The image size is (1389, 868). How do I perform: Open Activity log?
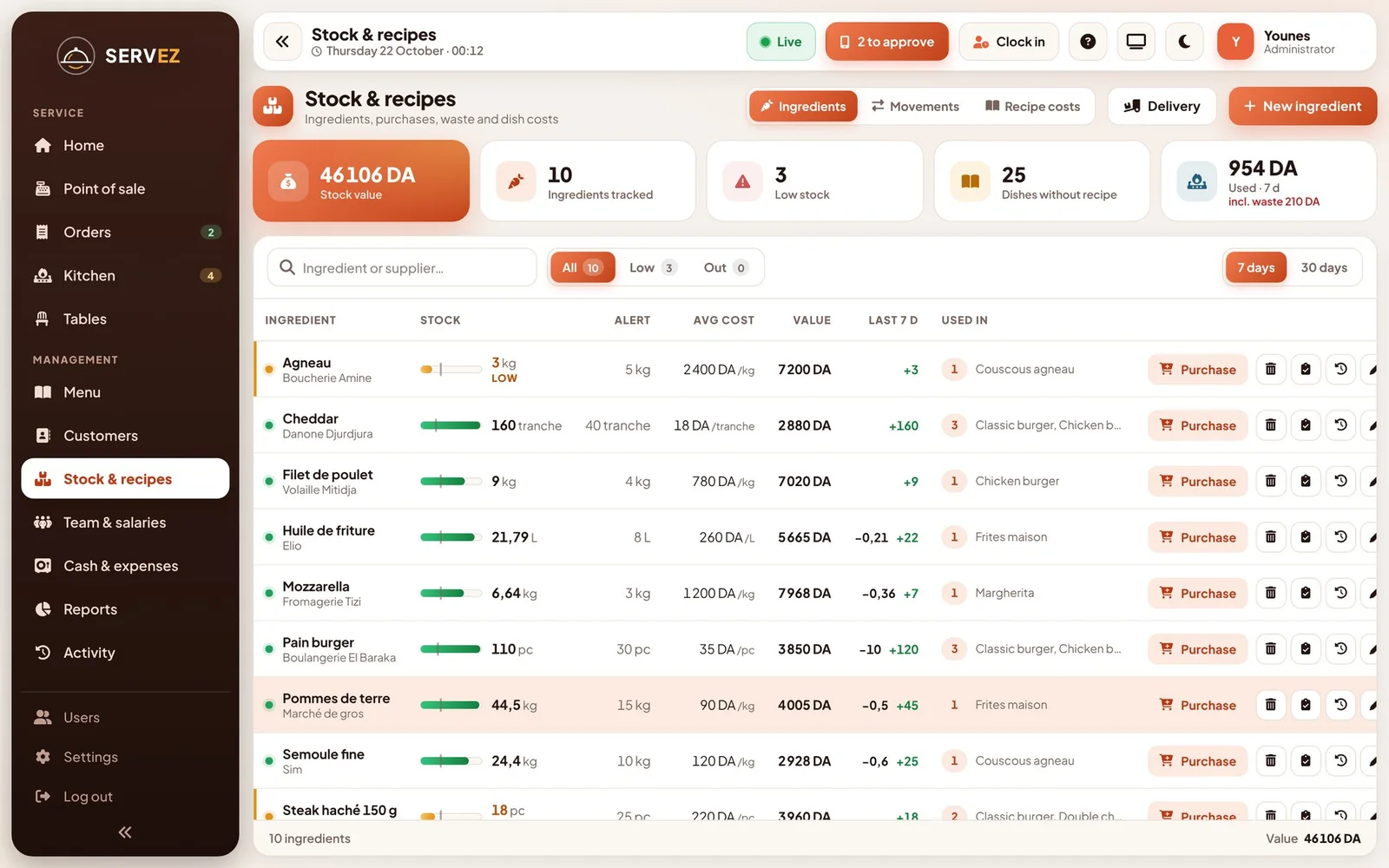click(x=125, y=653)
